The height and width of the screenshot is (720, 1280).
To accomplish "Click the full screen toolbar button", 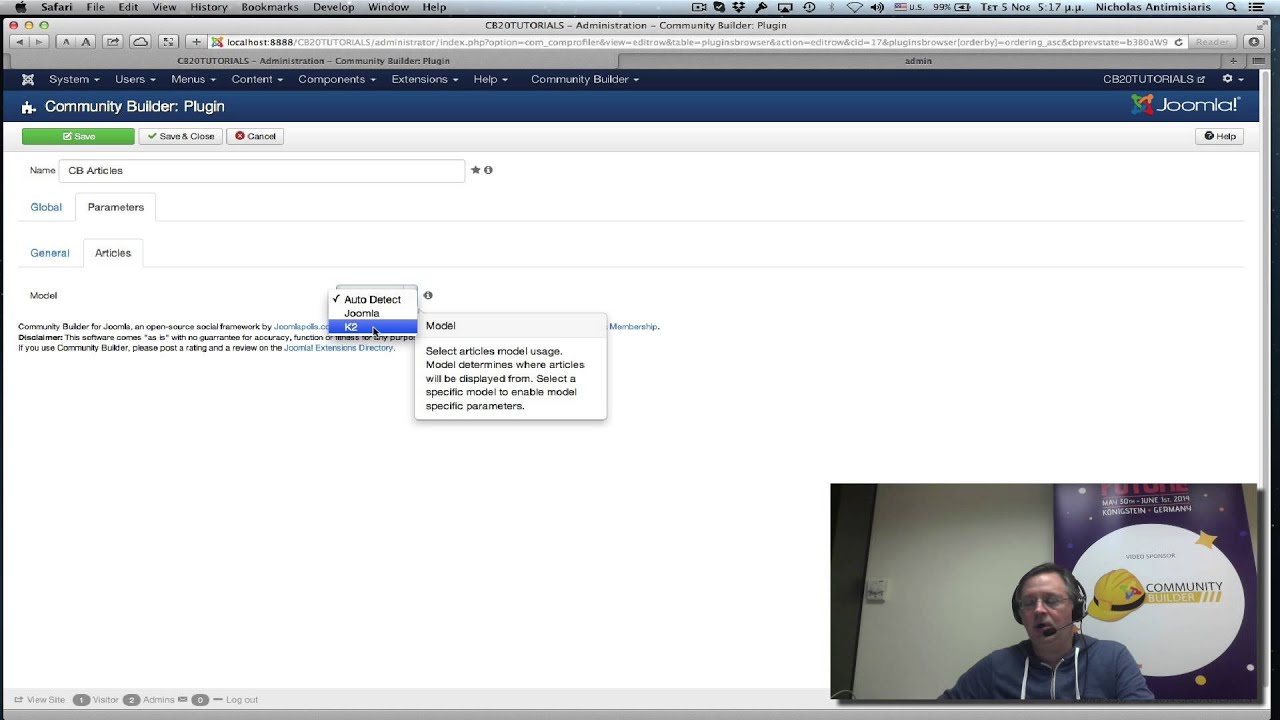I will [168, 42].
